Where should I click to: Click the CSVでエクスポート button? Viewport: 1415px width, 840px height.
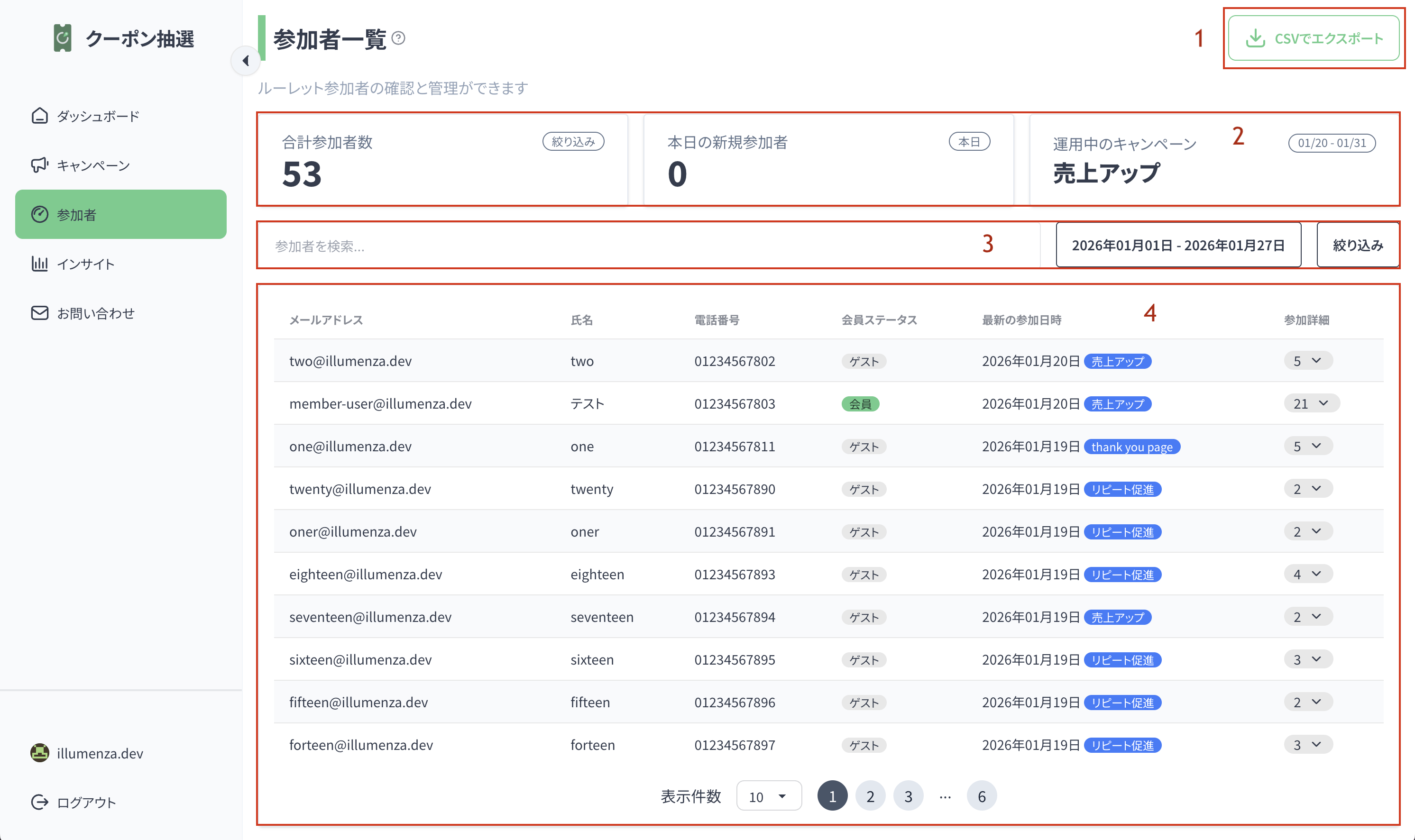coord(1314,38)
